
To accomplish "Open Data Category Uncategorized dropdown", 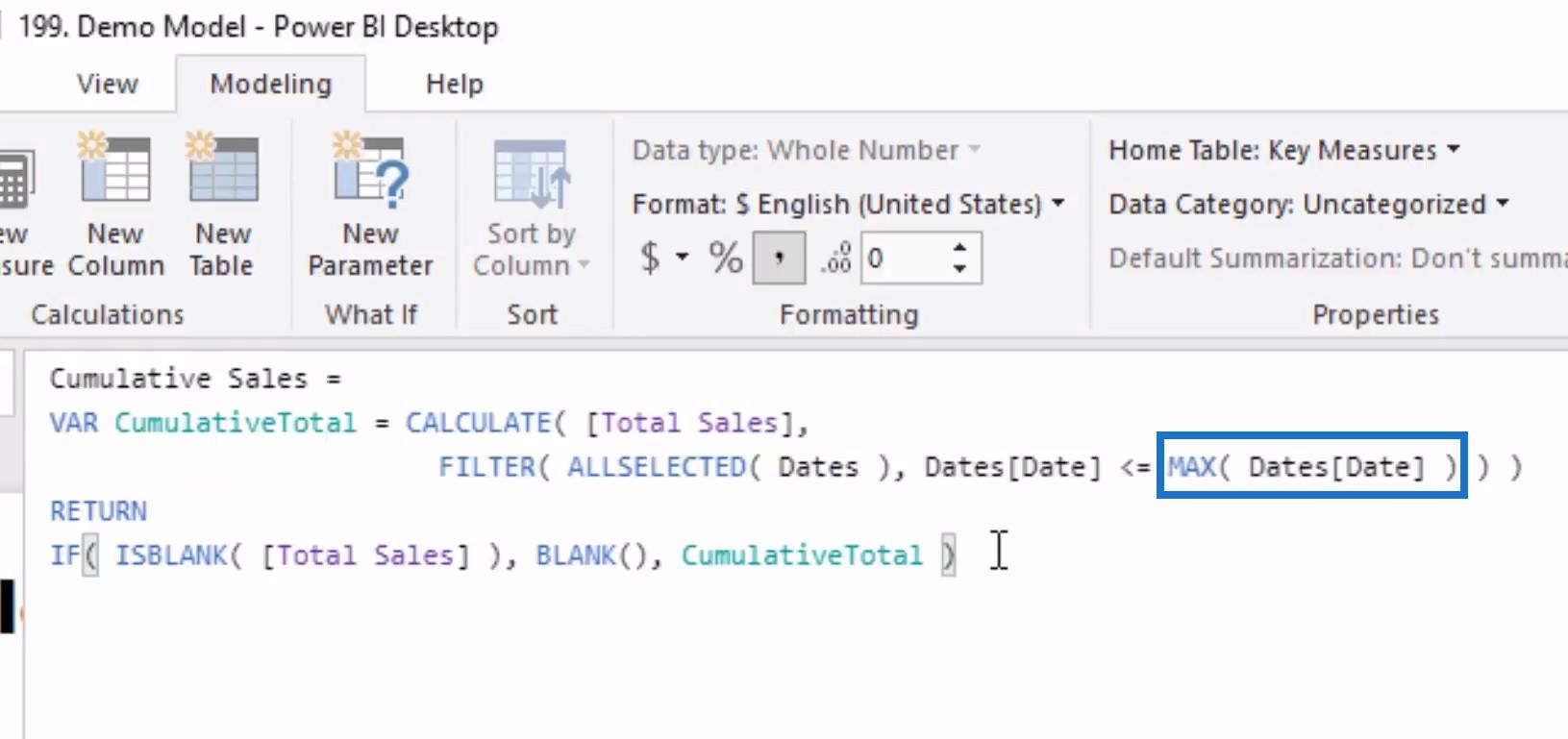I will [1308, 204].
